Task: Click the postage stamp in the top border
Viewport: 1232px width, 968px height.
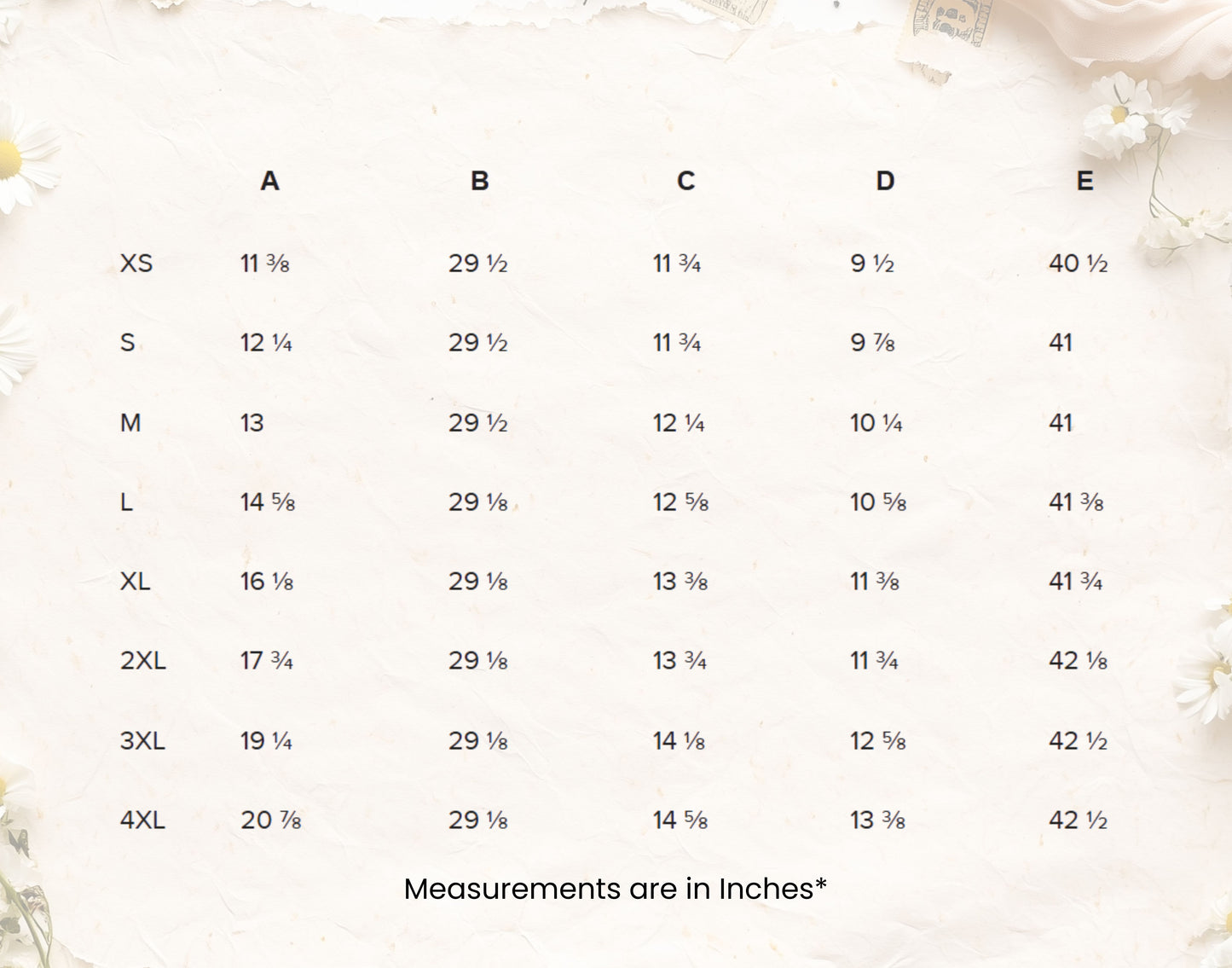Action: 951,26
